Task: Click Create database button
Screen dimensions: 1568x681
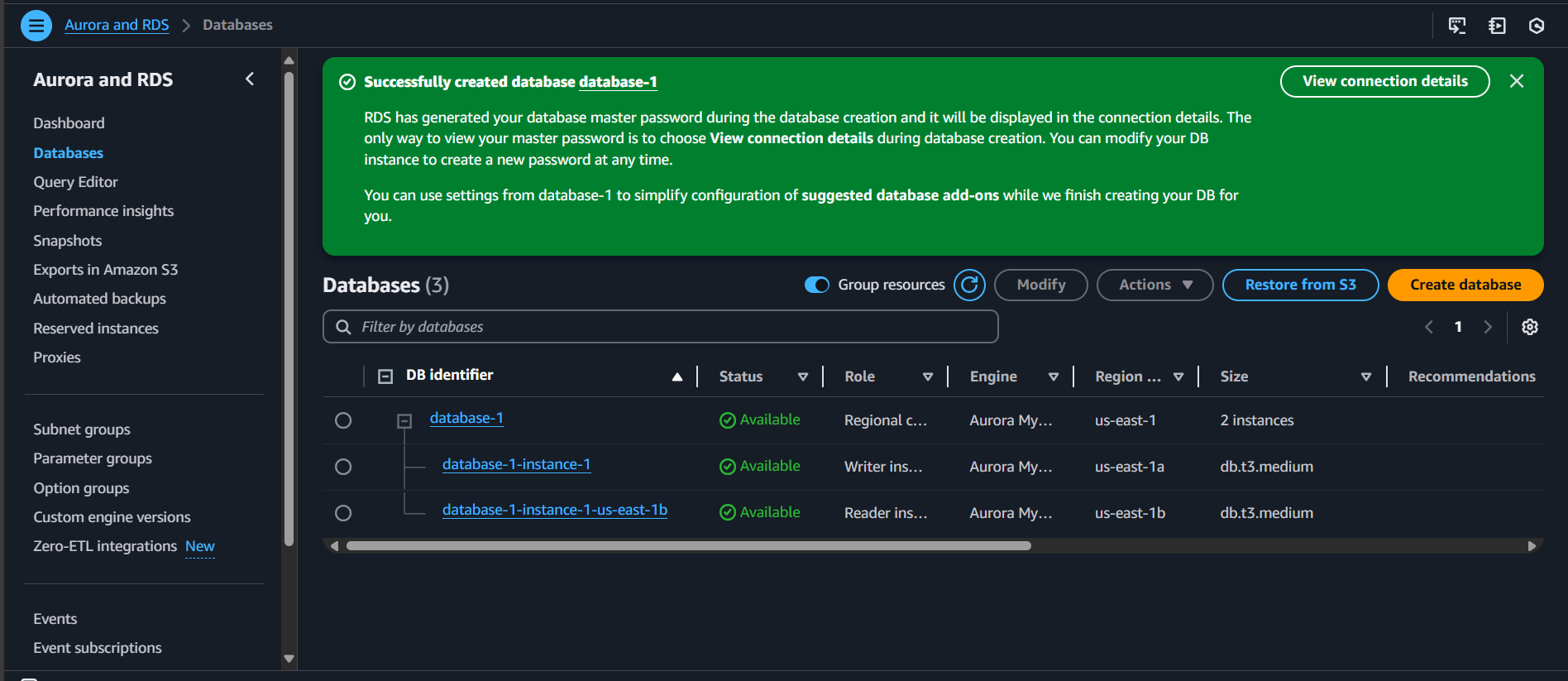Action: (1465, 285)
